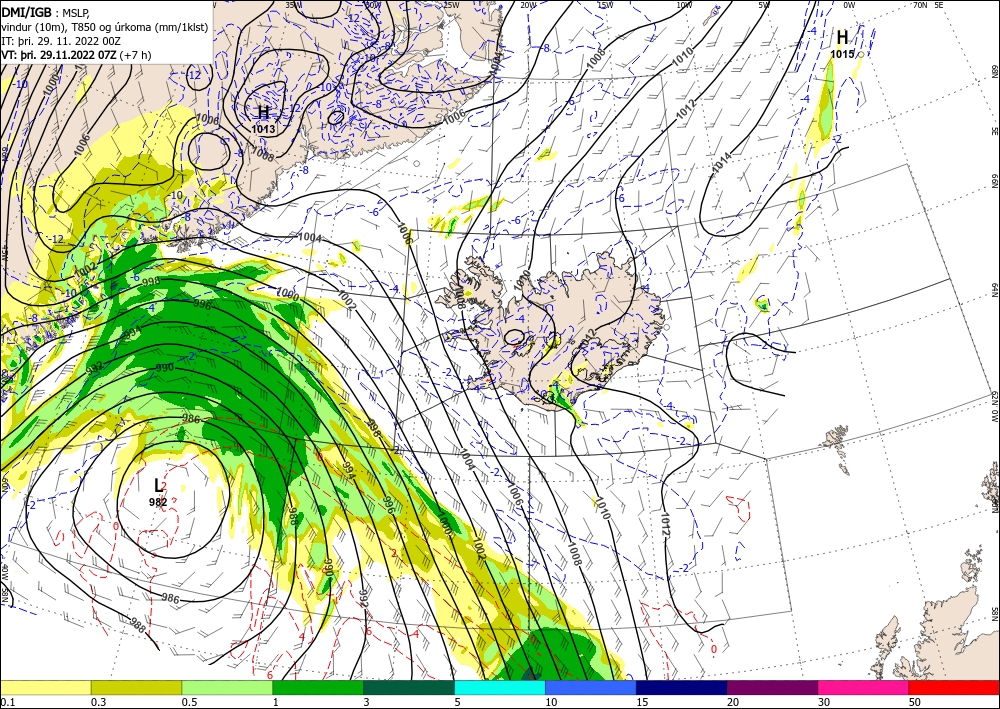Click the '64N' latitude label on right edge
This screenshot has height=709, width=1000.
click(x=994, y=290)
